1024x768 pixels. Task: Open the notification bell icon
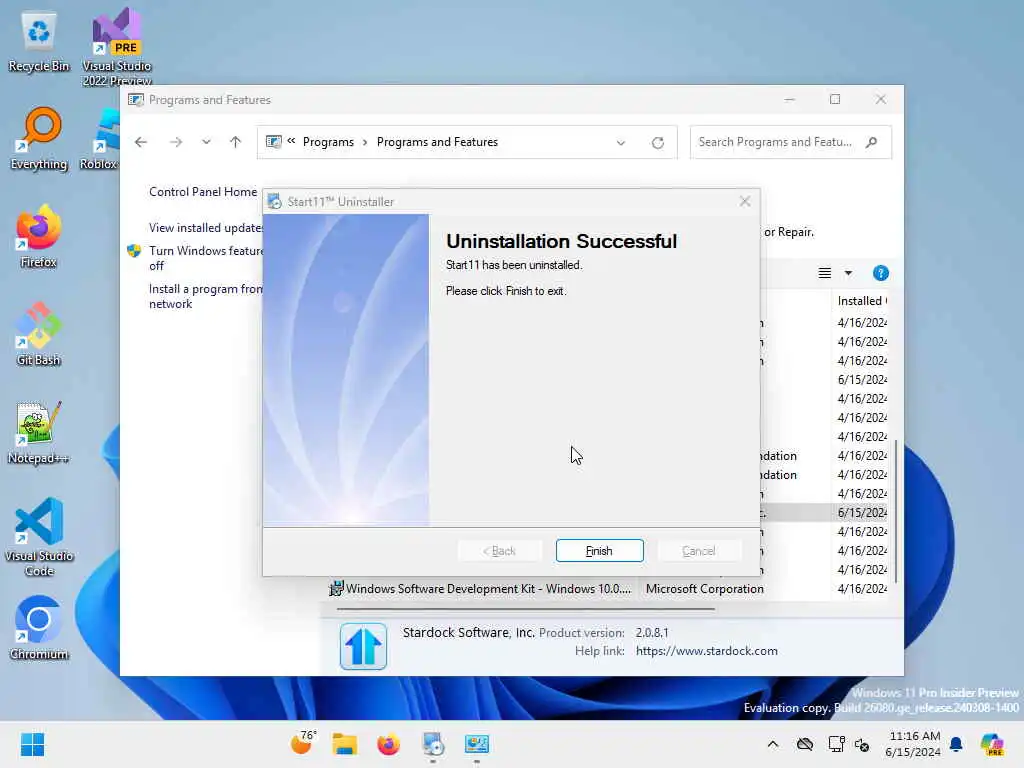pos(956,744)
